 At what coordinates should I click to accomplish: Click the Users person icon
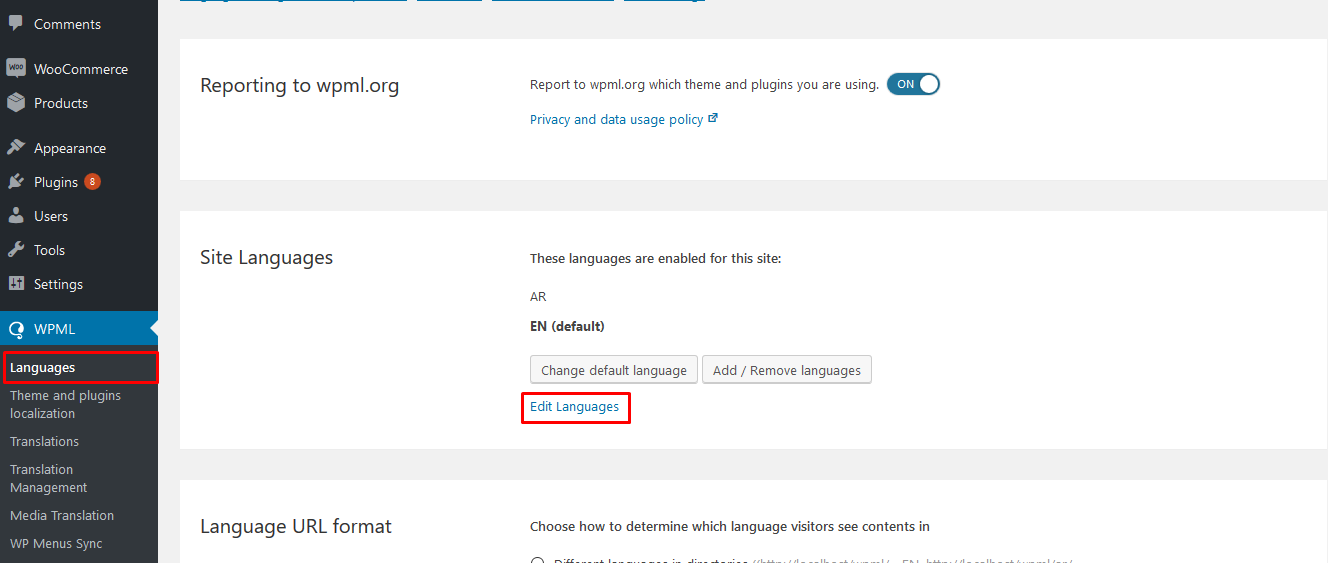16,216
